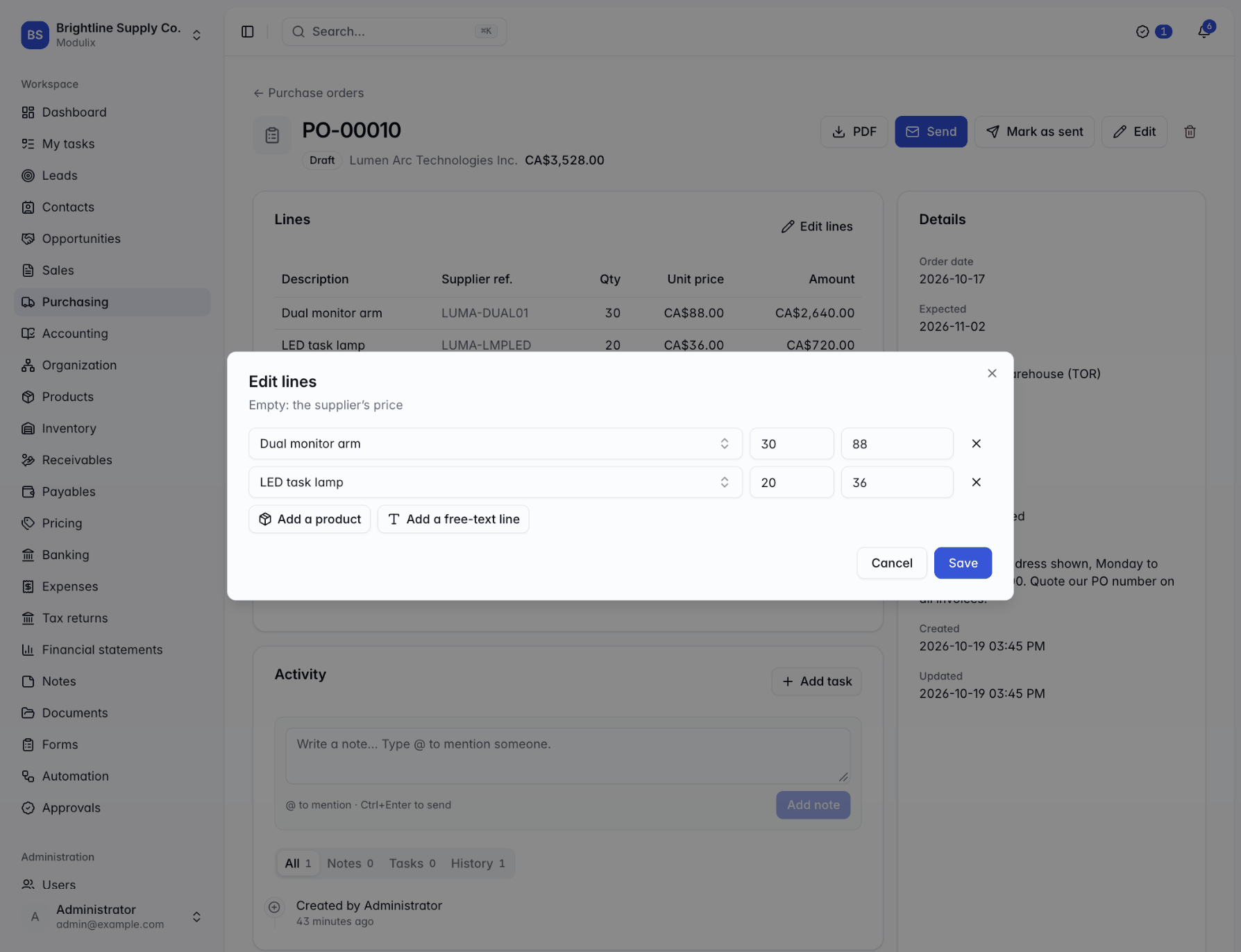Open the LED task lamp product dropdown
Image resolution: width=1241 pixels, height=952 pixels.
pyautogui.click(x=495, y=482)
